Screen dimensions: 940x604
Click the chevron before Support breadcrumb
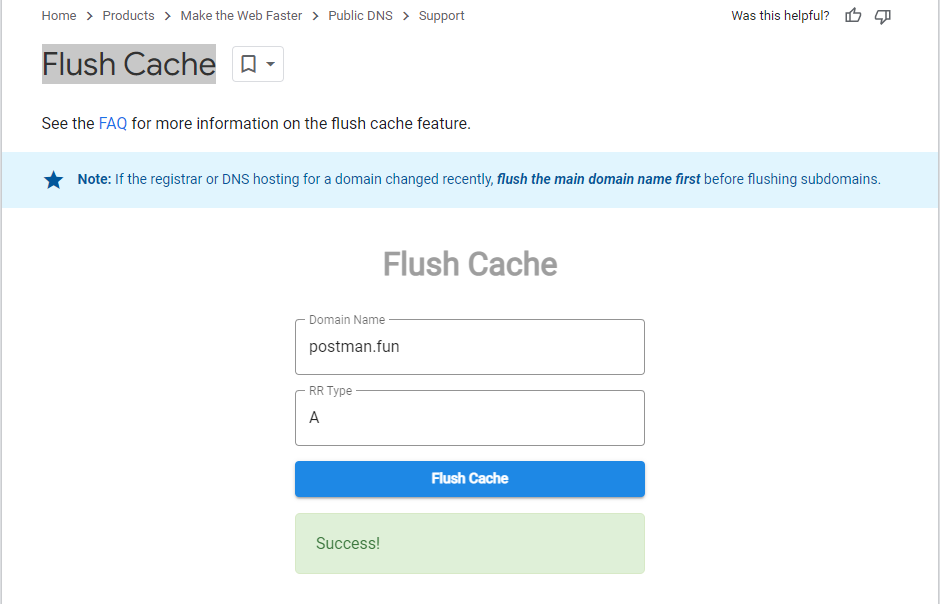406,16
